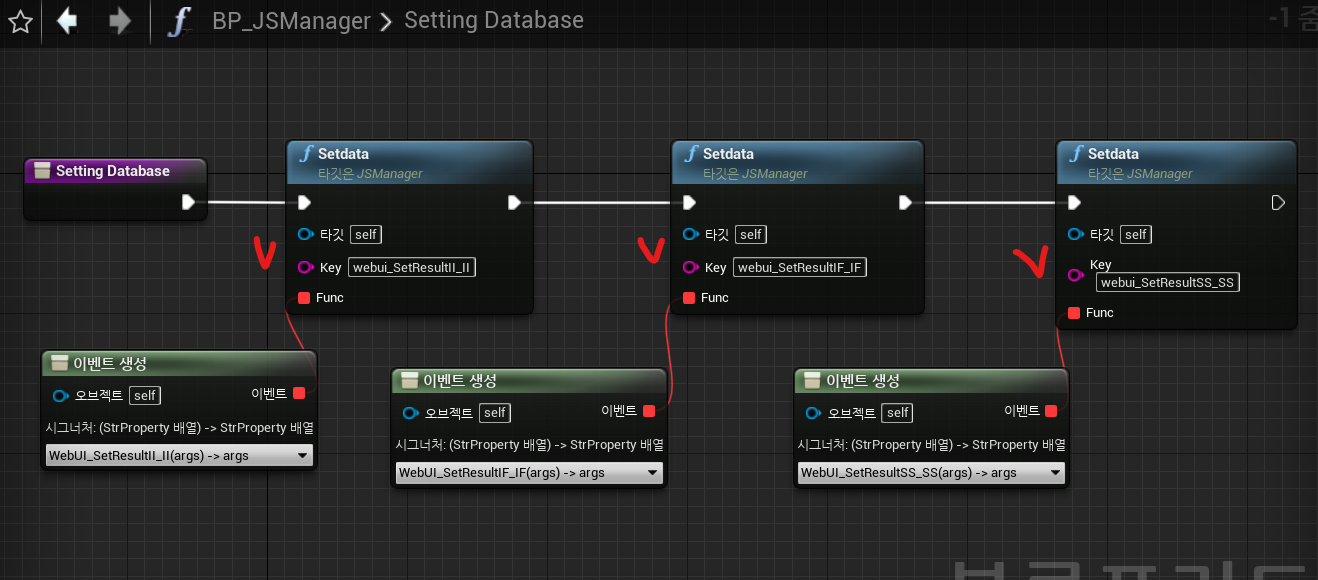1318x580 pixels.
Task: Click object pin on the middle event node
Action: pos(410,413)
